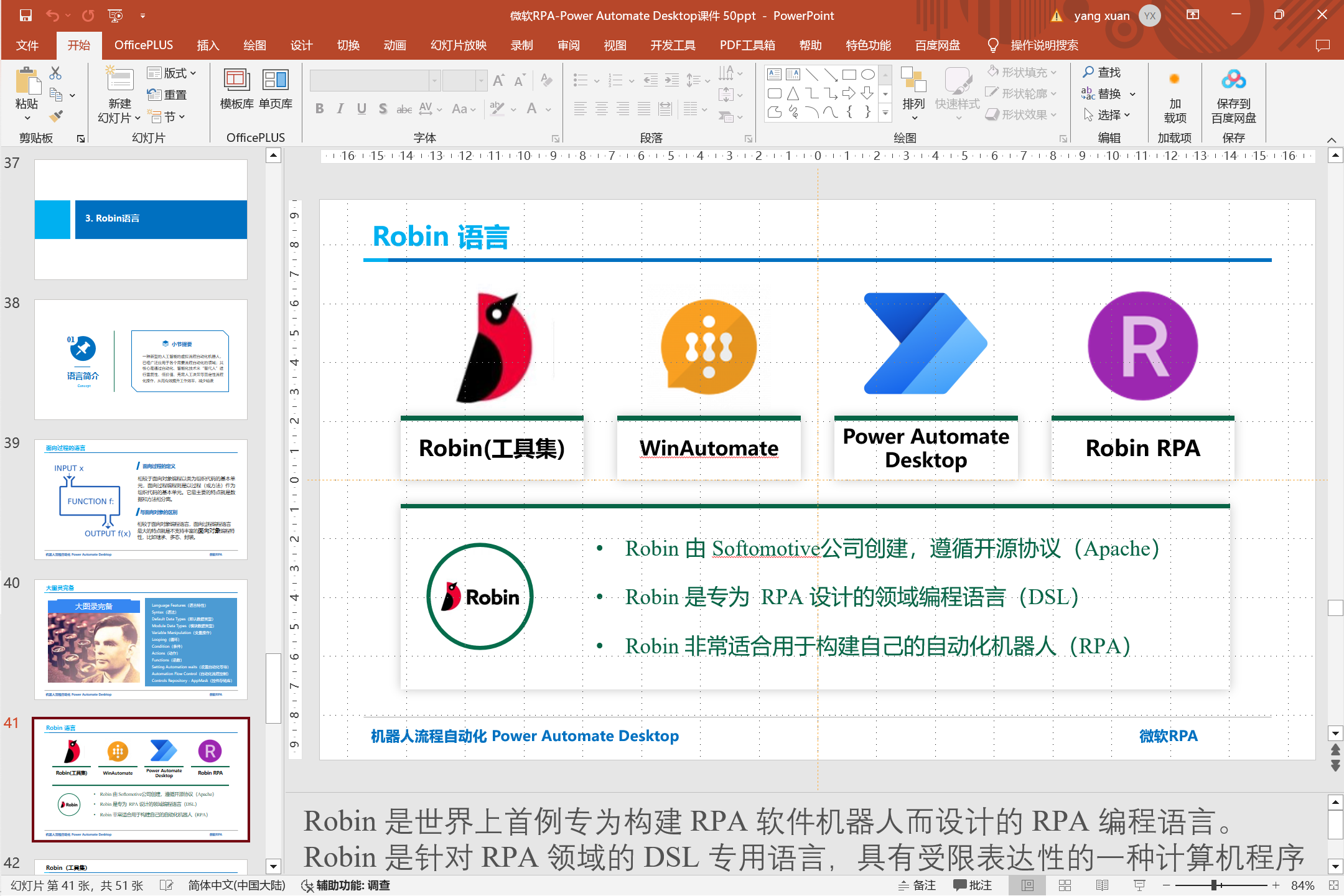
Task: Click 操作说明搜索 tell me search
Action: (x=1045, y=45)
